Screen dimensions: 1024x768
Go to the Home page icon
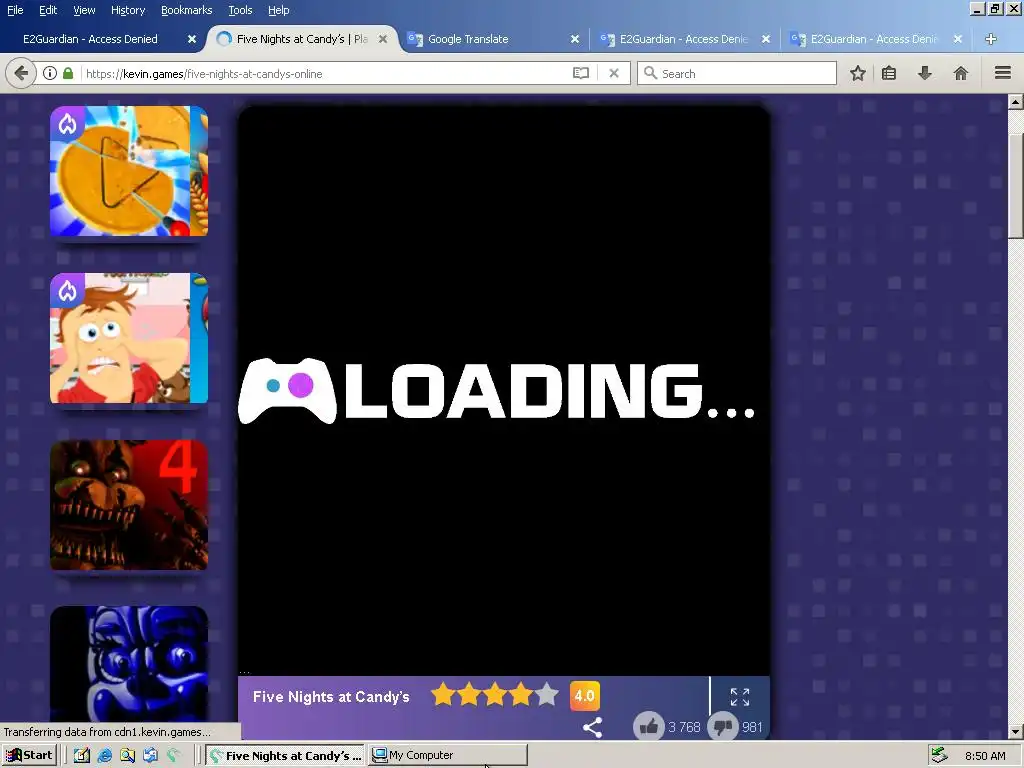point(961,73)
